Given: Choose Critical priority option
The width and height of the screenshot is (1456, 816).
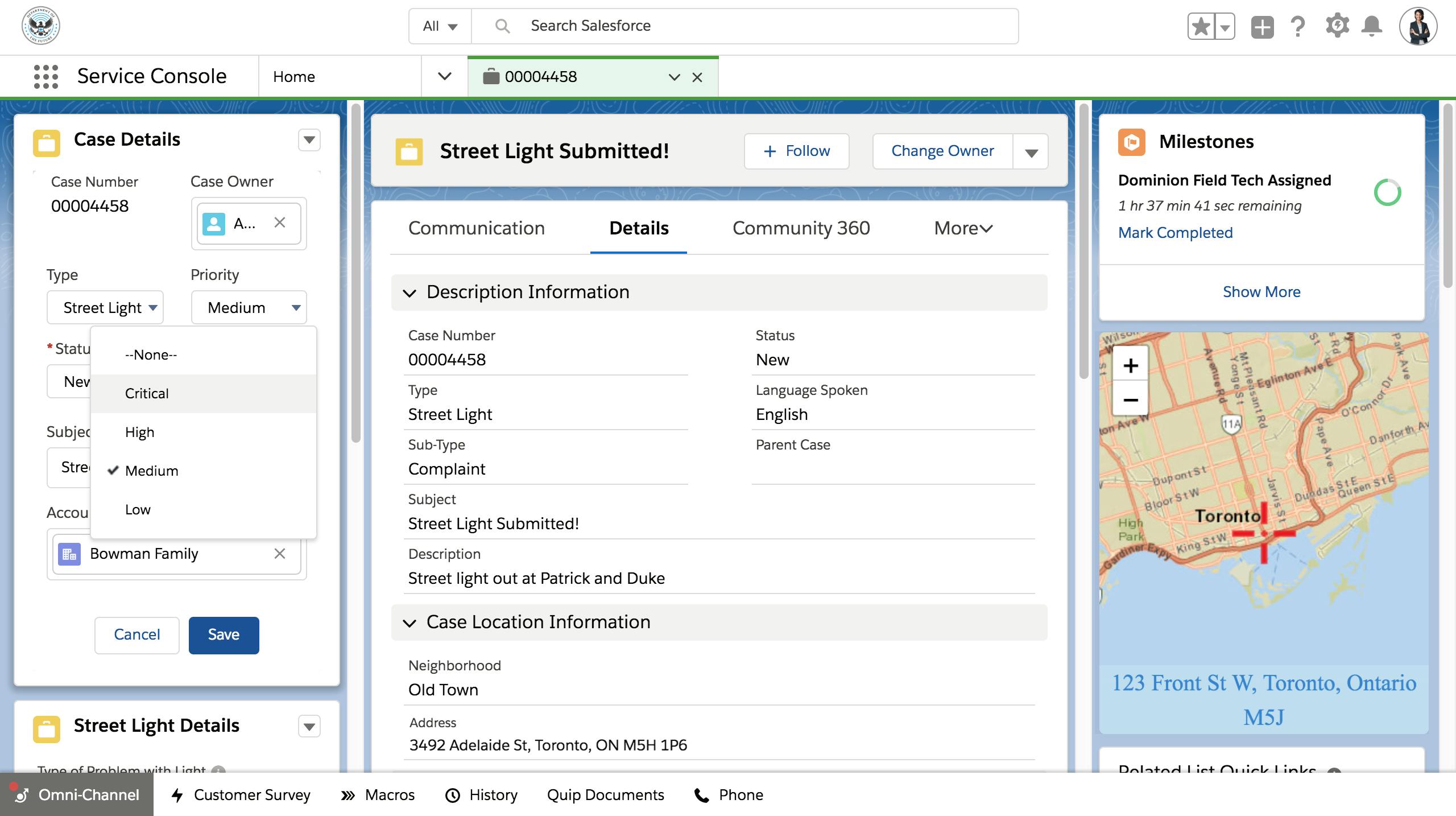Looking at the screenshot, I should [x=204, y=394].
